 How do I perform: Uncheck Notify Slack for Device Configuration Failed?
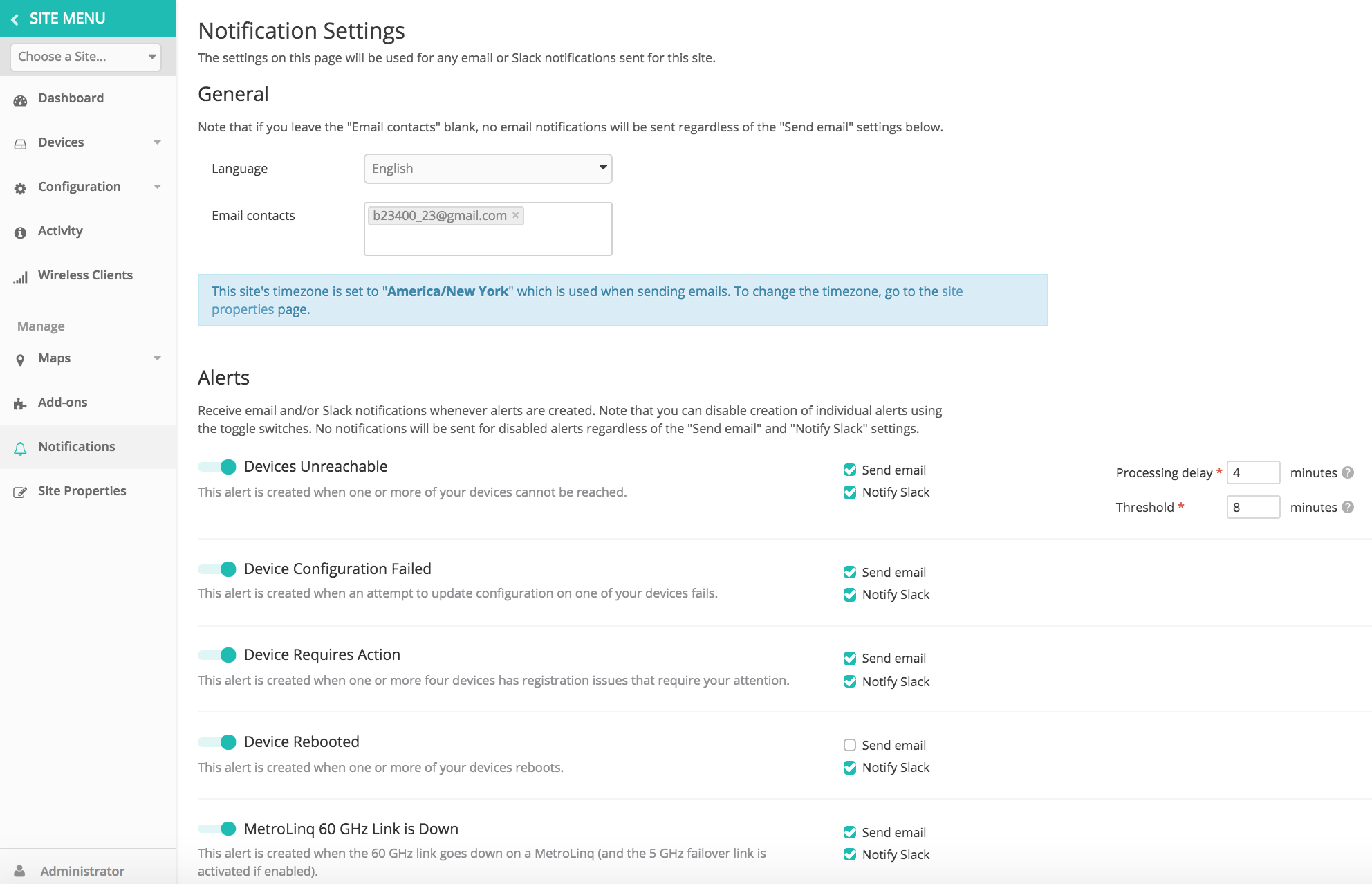pos(850,595)
